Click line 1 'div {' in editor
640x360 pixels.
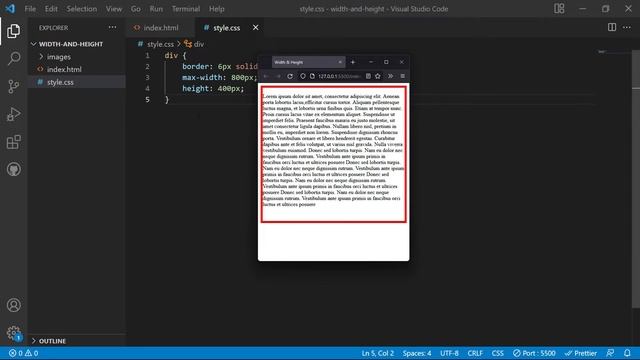click(176, 56)
